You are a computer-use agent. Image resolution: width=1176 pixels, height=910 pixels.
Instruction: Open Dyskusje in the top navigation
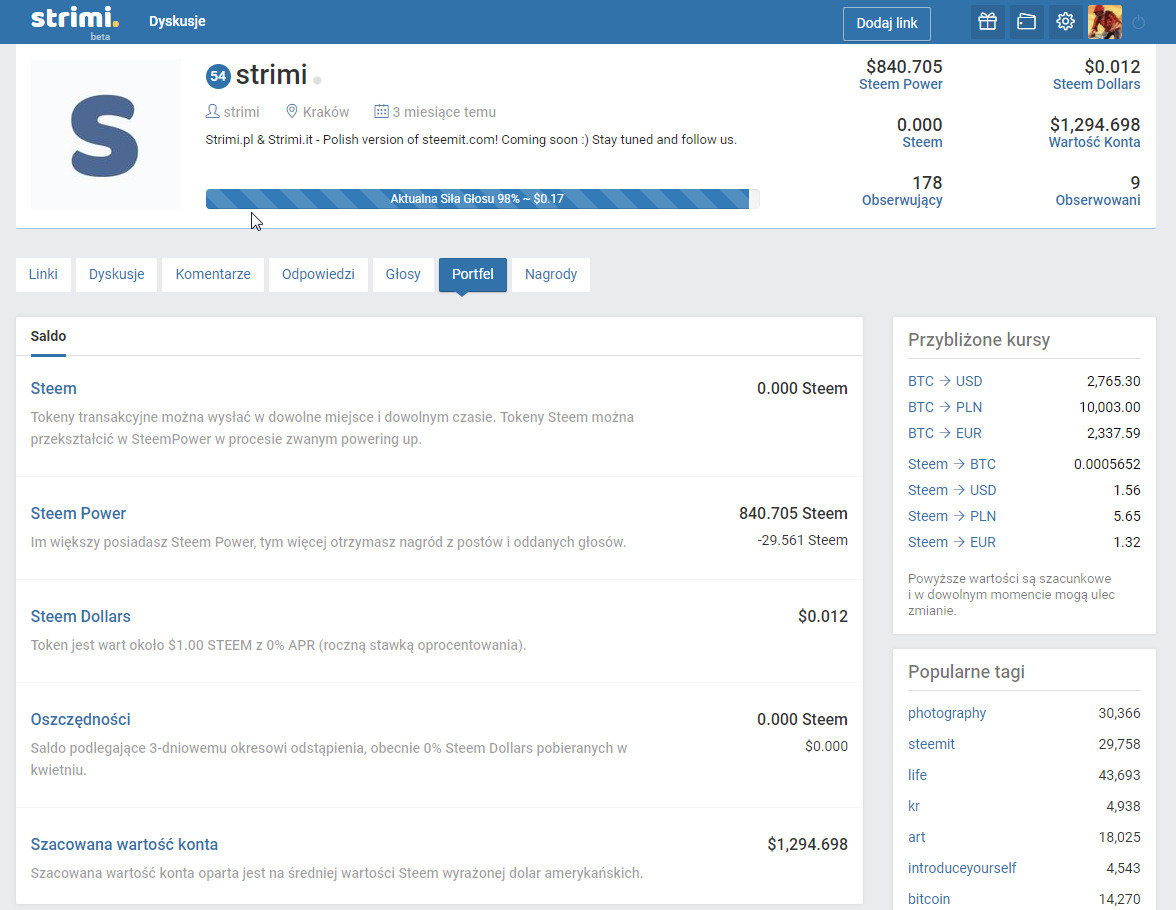pyautogui.click(x=177, y=21)
